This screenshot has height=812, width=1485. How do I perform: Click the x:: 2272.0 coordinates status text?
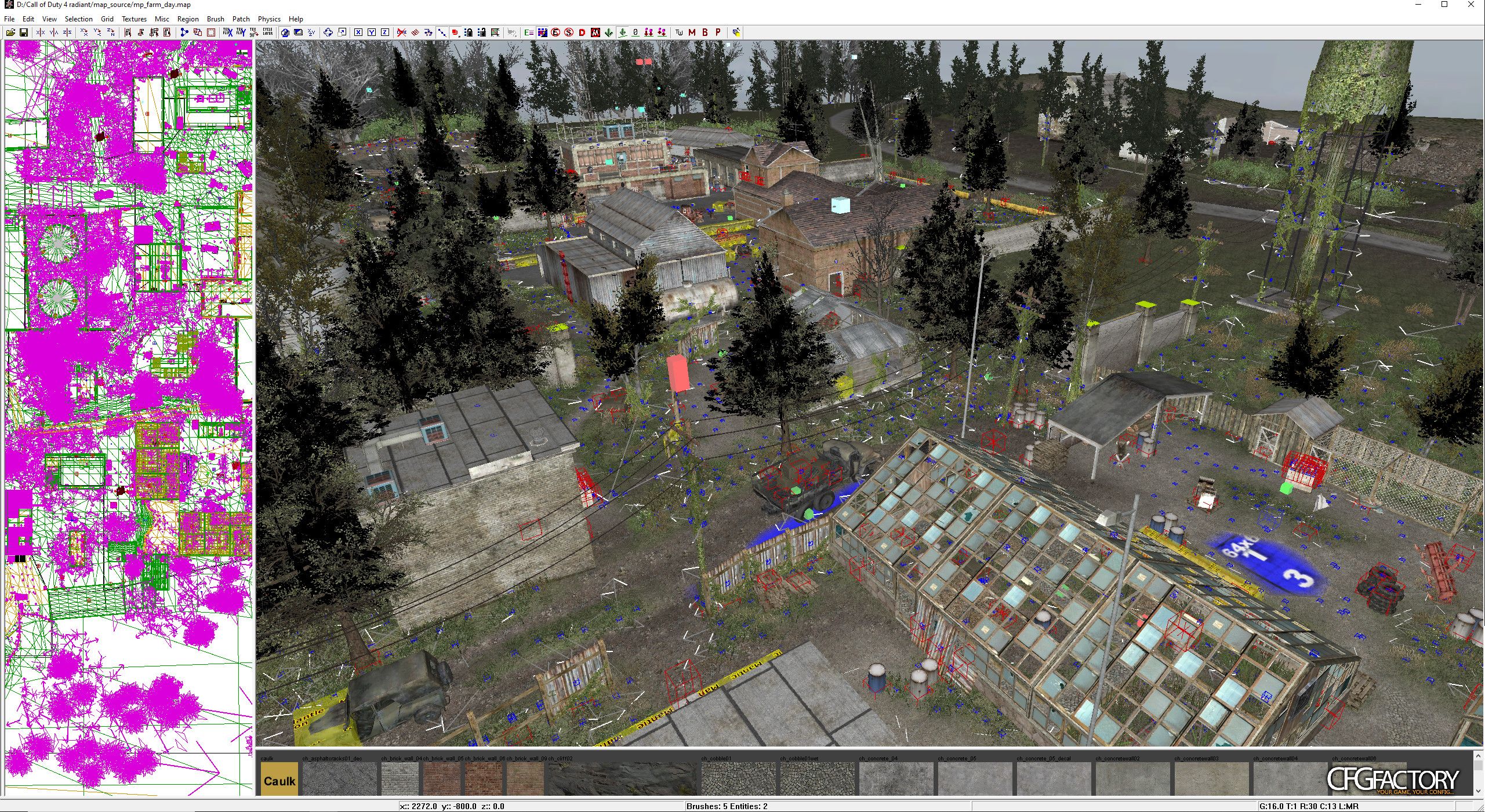[452, 806]
